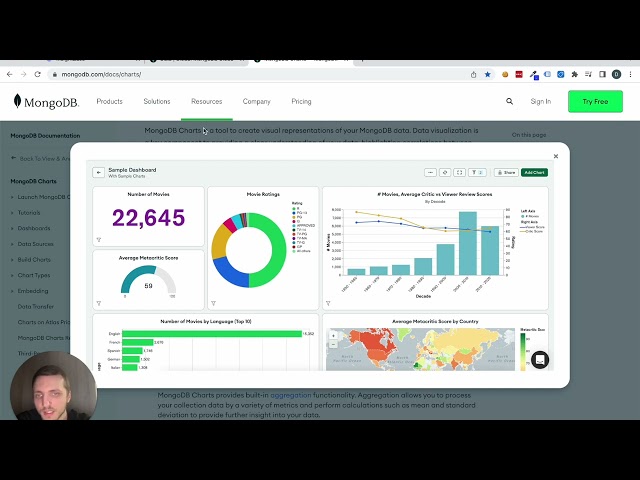Click filter icon on Movie Ratings card
The width and height of the screenshot is (640, 480).
pos(213,303)
